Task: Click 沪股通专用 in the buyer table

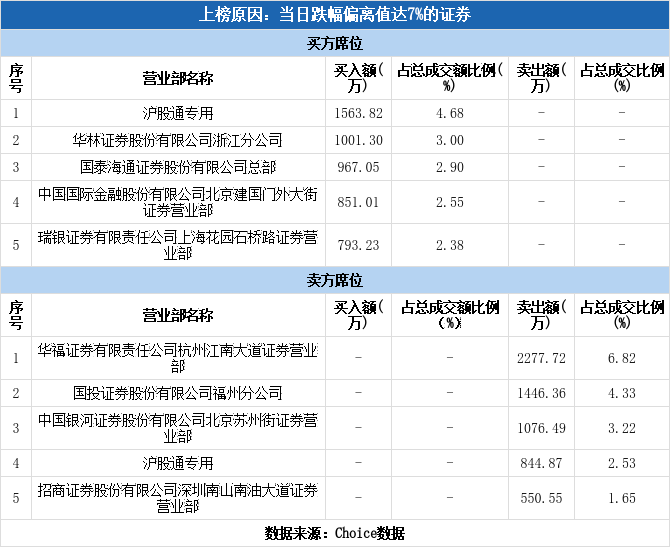Action: [178, 113]
